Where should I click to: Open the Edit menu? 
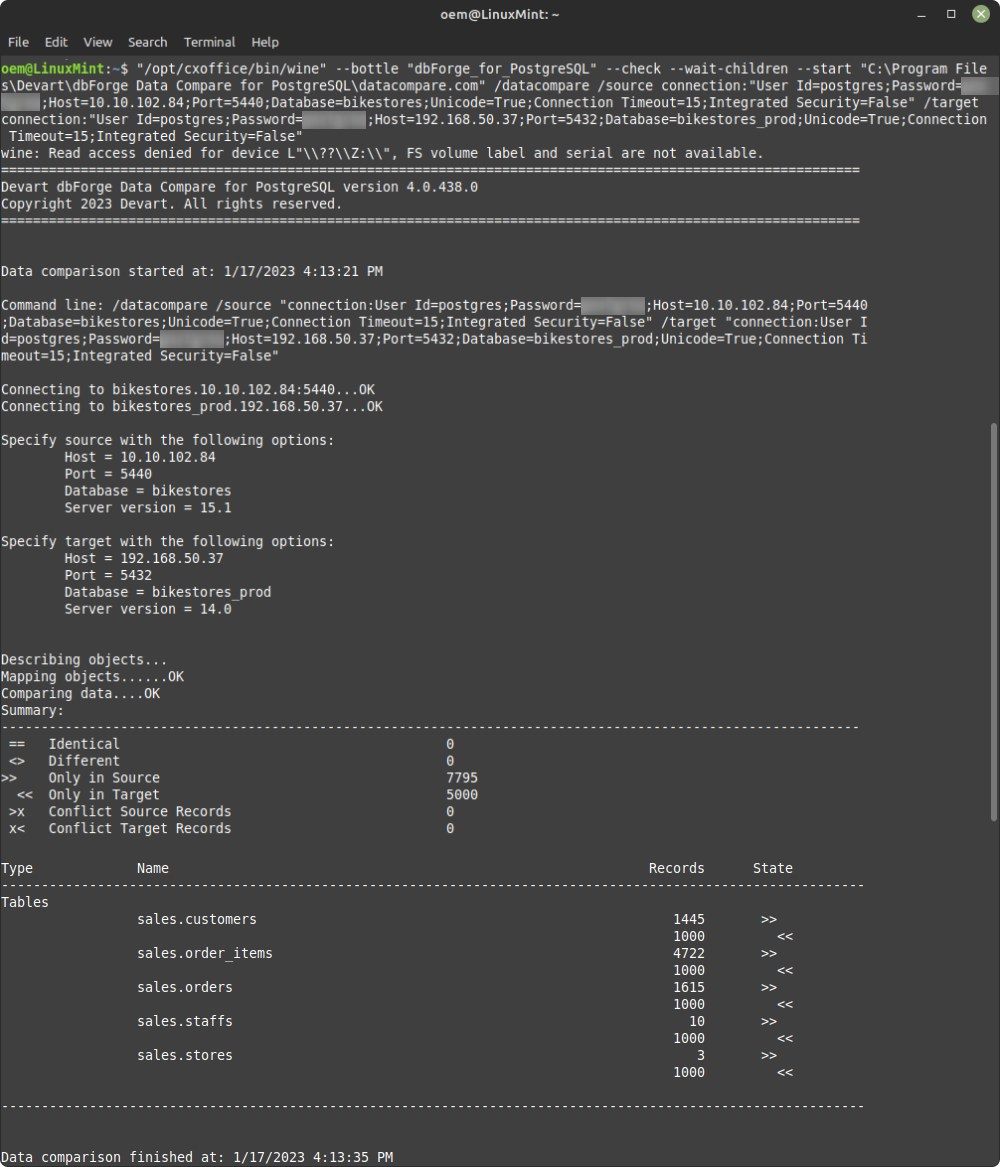(x=56, y=42)
